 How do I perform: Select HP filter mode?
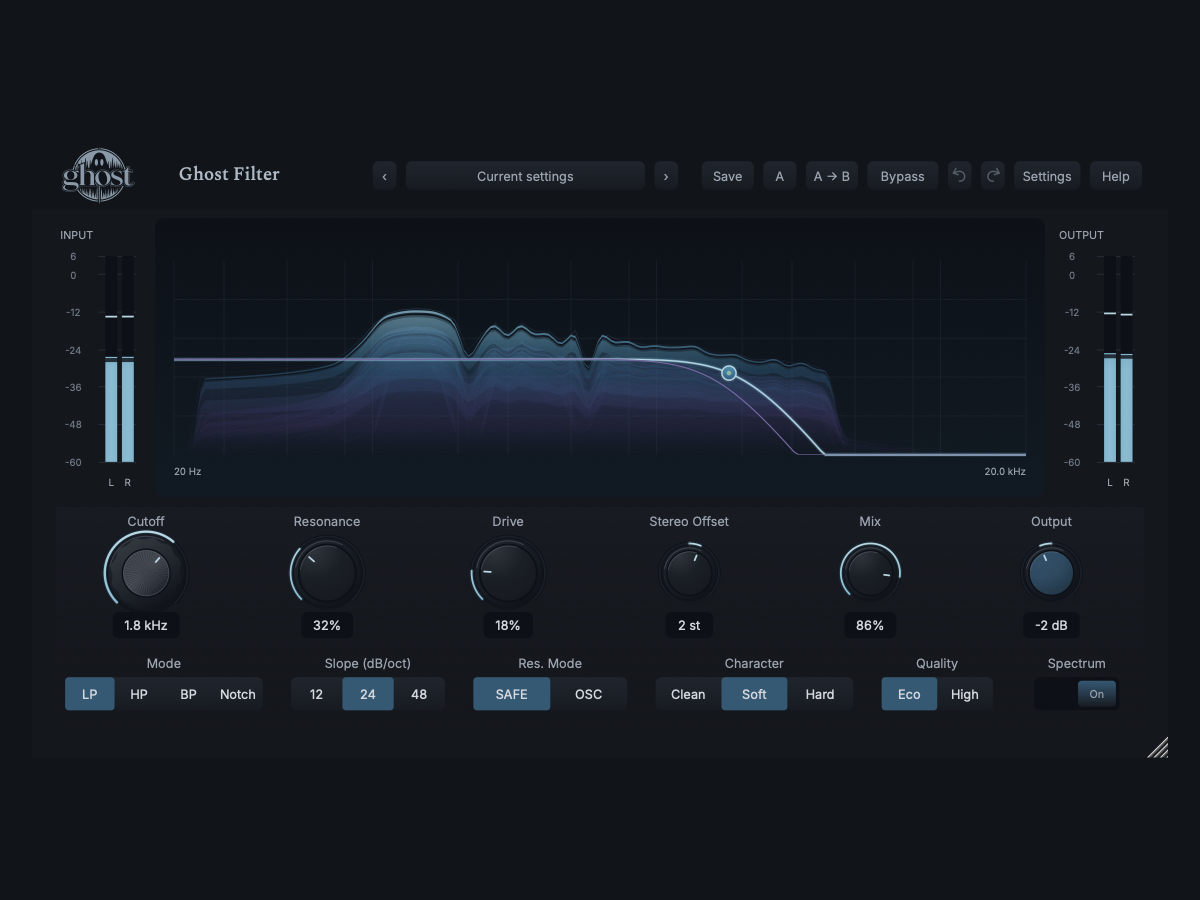139,694
